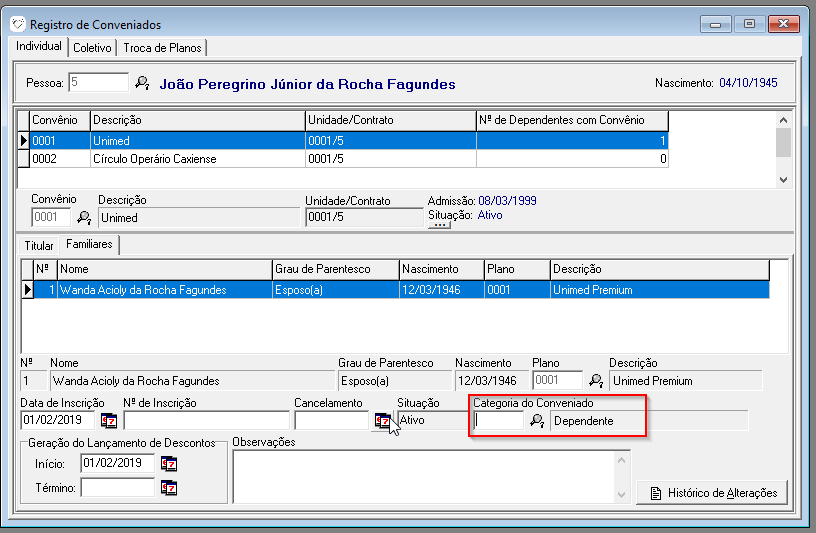Click search icon for Categoria do Conveniado
This screenshot has height=533, width=816.
537,421
